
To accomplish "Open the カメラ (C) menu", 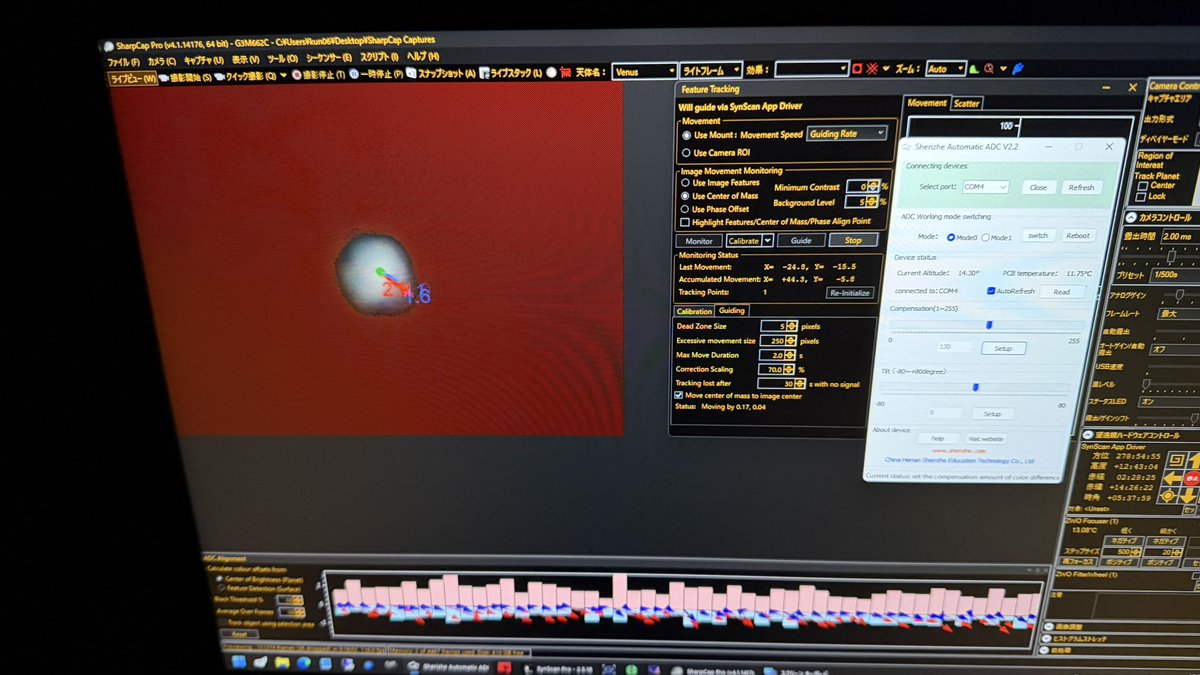I will 162,60.
